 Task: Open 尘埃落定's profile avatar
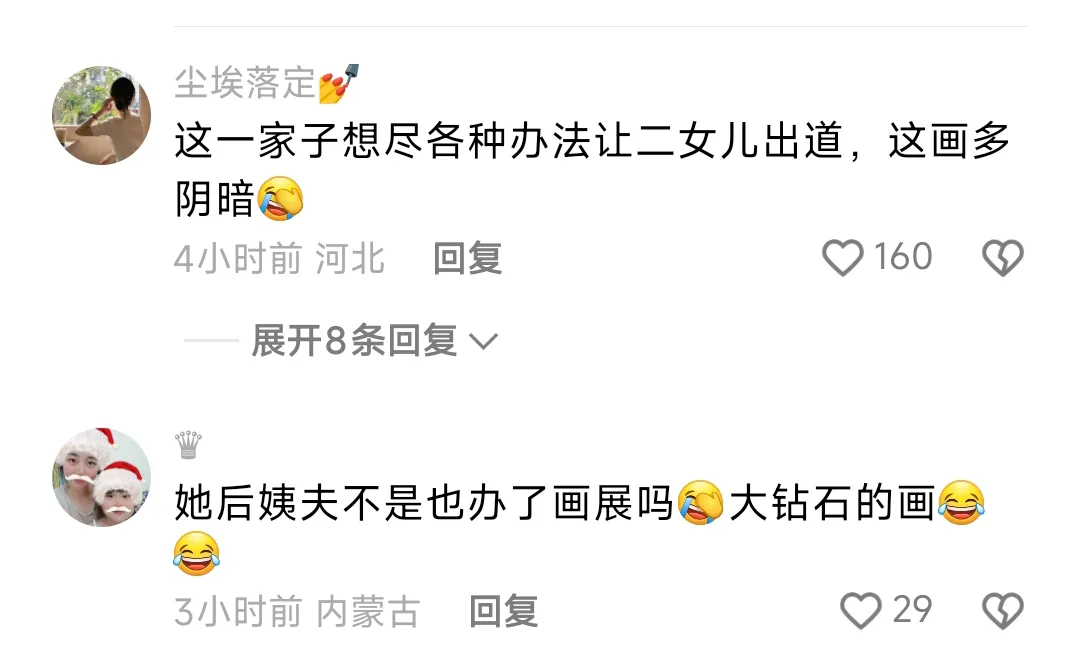click(102, 115)
